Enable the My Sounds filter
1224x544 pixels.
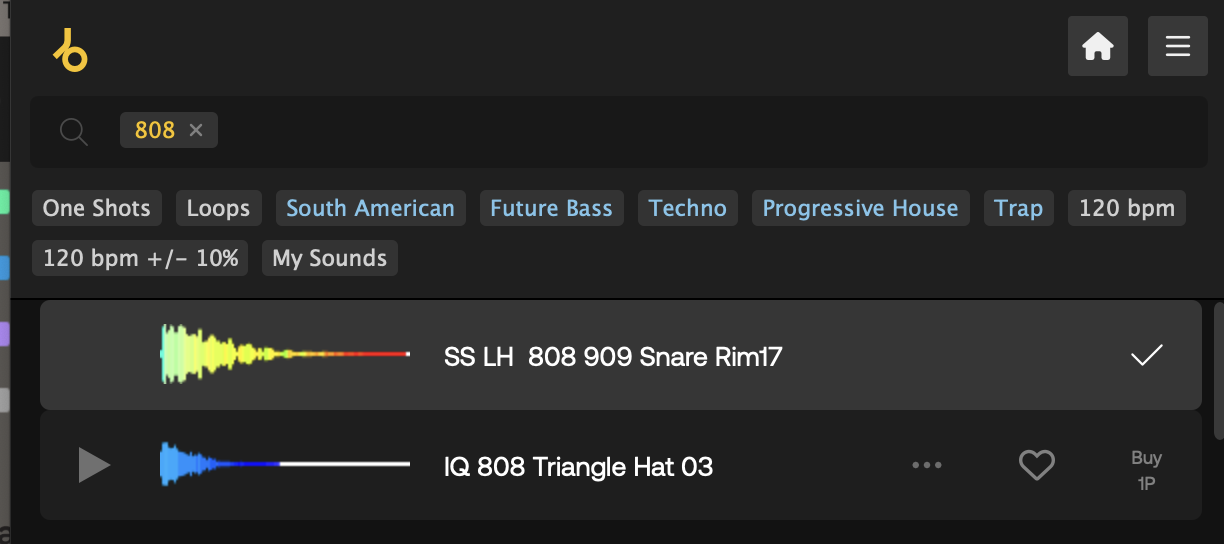pos(329,258)
